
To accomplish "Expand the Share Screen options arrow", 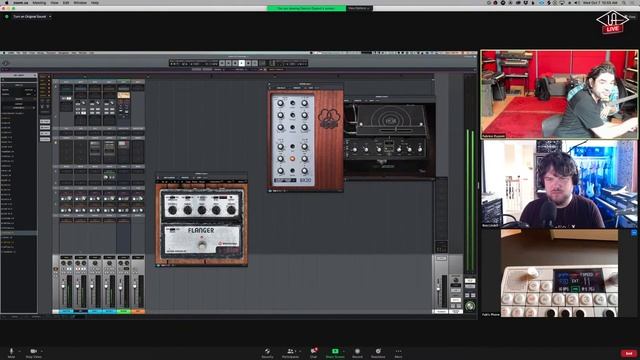I will coord(344,351).
